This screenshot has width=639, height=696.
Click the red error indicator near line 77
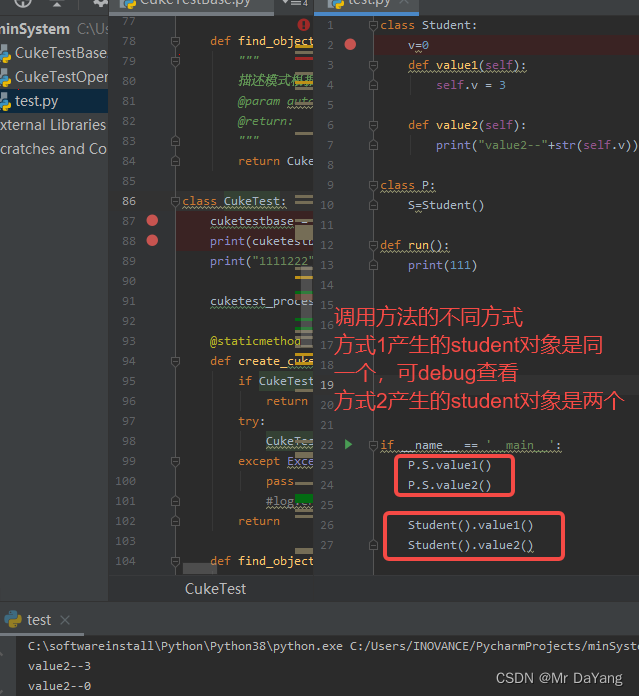click(x=304, y=24)
